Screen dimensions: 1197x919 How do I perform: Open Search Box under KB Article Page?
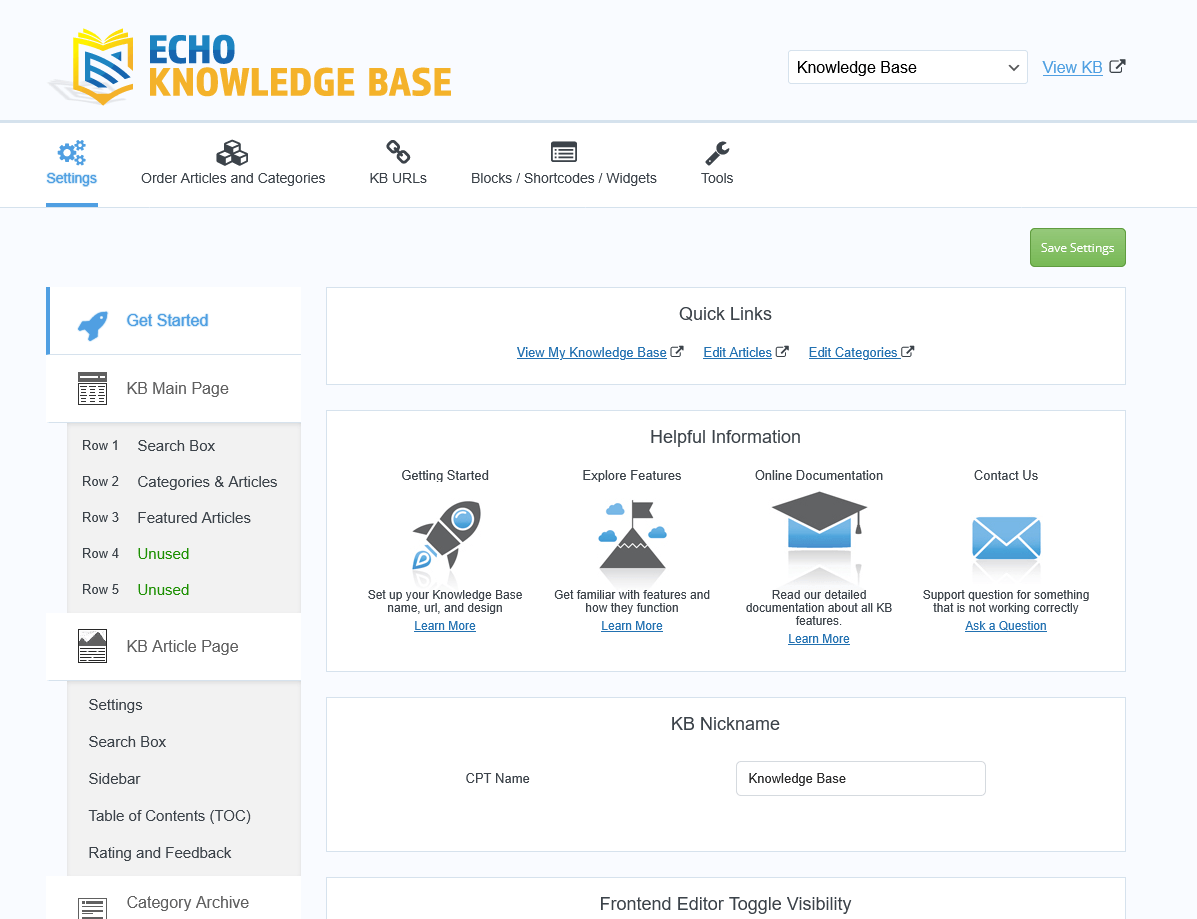[x=127, y=742]
